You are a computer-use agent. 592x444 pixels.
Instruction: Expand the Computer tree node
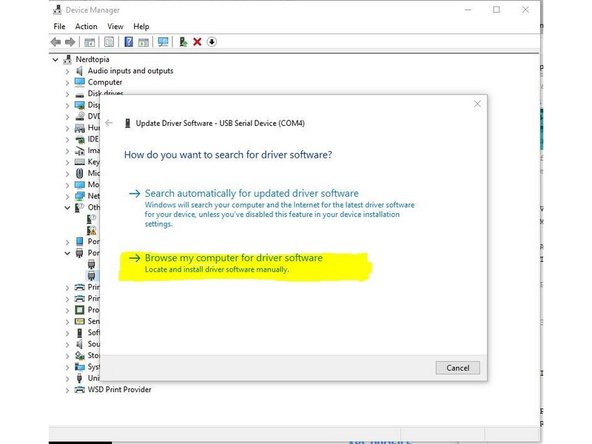[x=67, y=82]
